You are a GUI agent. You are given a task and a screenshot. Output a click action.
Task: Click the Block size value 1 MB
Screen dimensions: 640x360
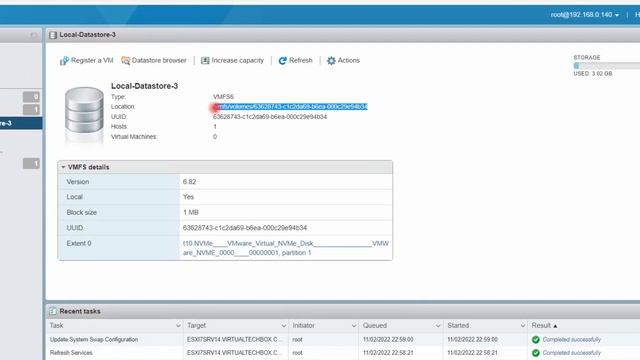(191, 212)
